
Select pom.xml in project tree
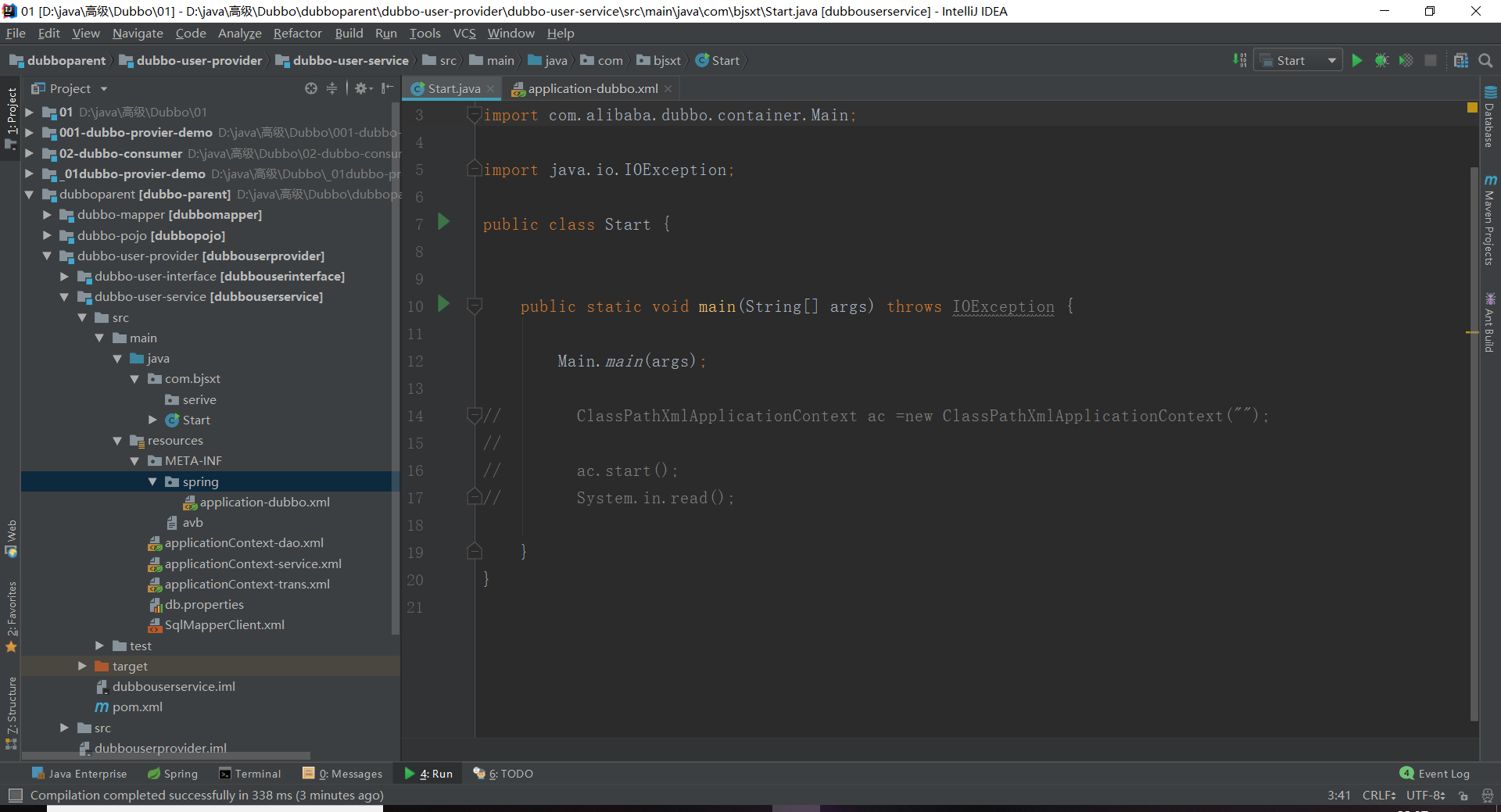[x=129, y=706]
